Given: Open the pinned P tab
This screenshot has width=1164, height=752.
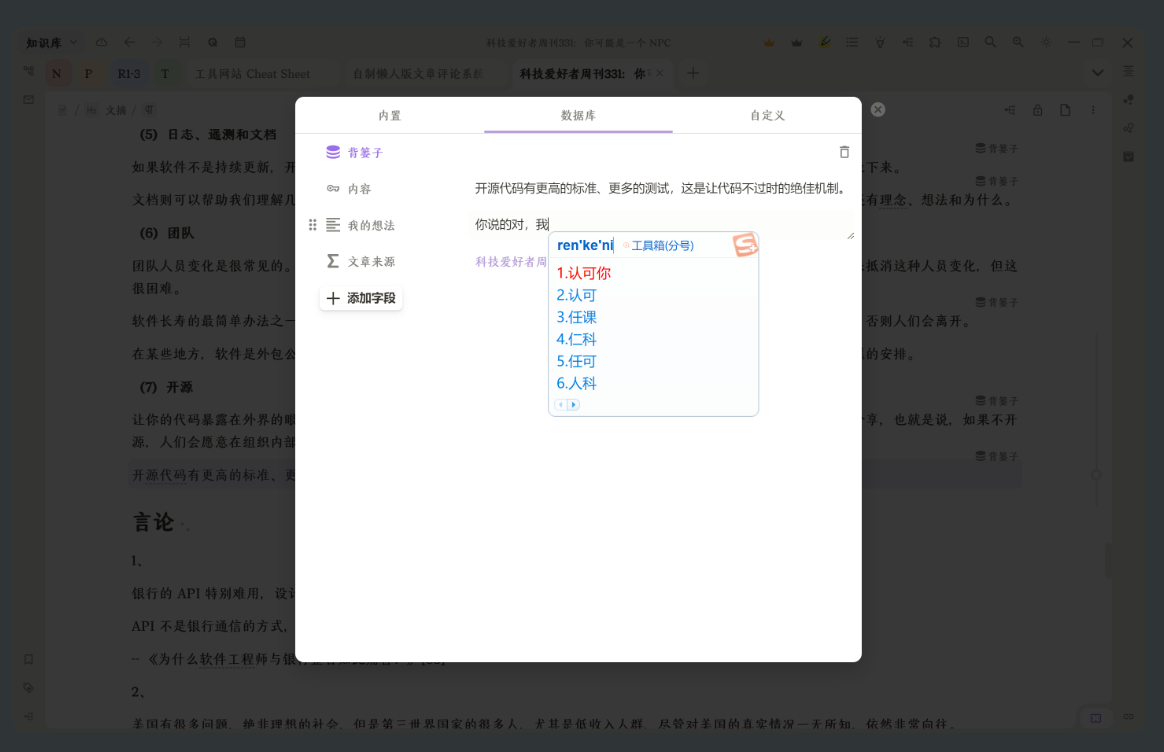Looking at the screenshot, I should 88,73.
